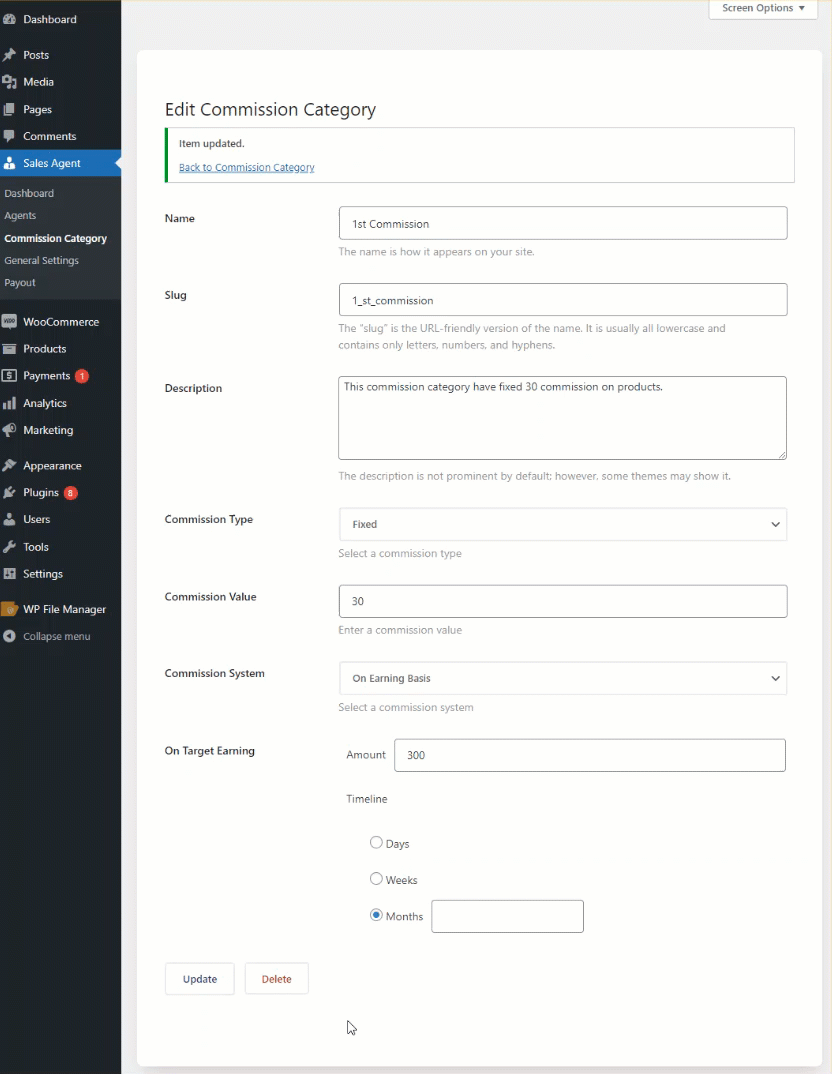Open General Settings submenu item
The height and width of the screenshot is (1074, 832).
42,260
